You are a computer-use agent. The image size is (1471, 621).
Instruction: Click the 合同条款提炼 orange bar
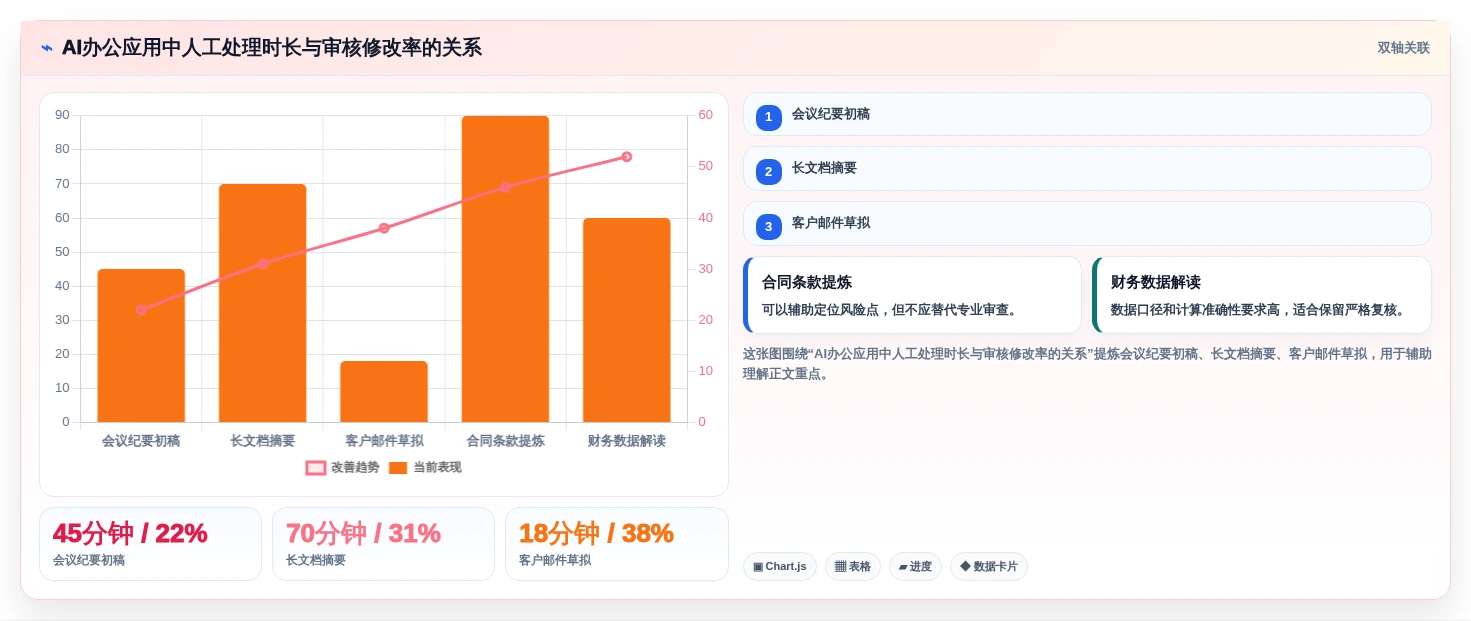[505, 269]
